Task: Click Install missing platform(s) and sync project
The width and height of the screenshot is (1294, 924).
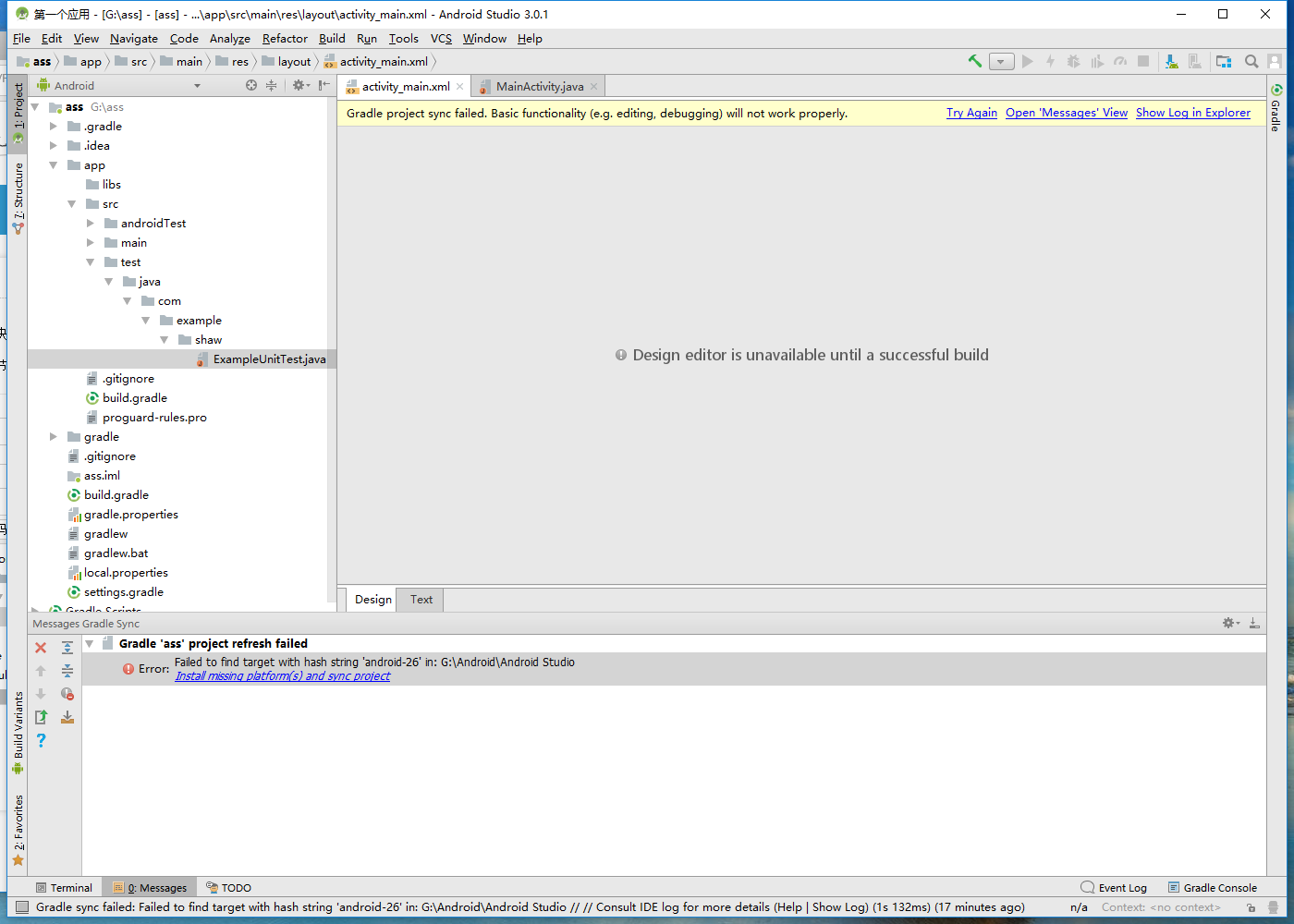Action: 283,676
